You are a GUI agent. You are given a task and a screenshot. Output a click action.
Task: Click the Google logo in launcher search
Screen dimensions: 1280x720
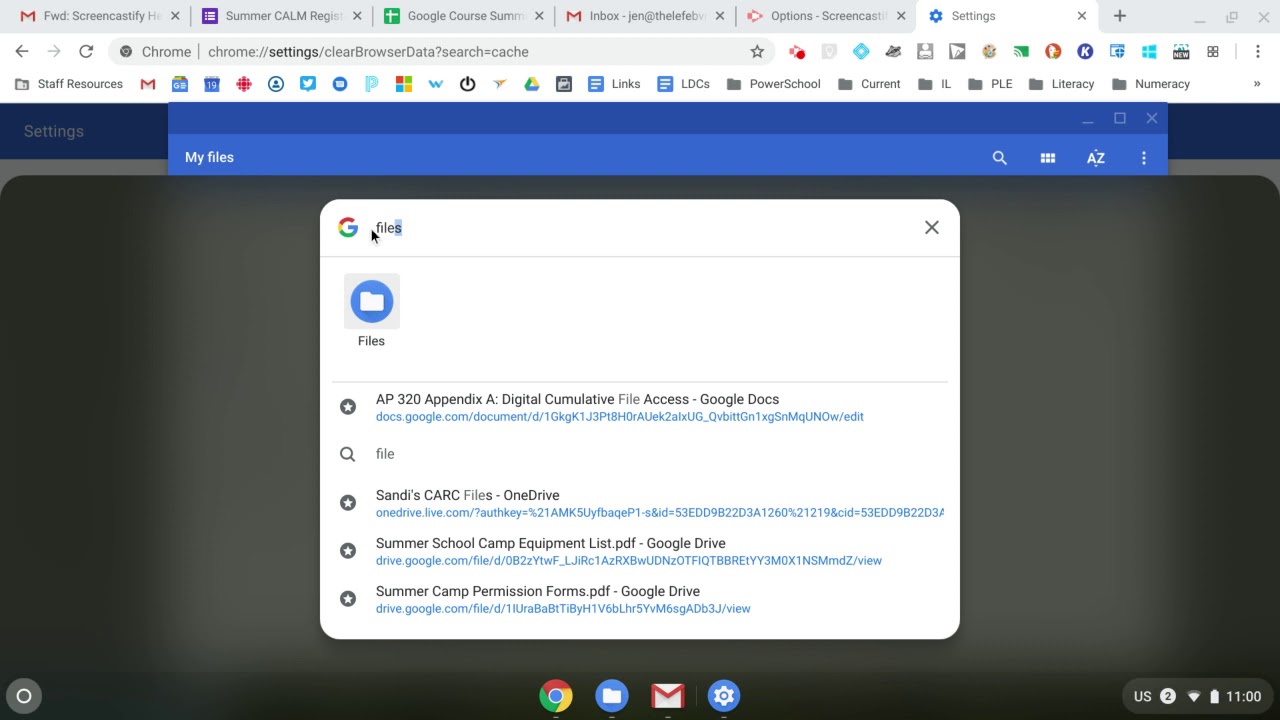click(348, 228)
